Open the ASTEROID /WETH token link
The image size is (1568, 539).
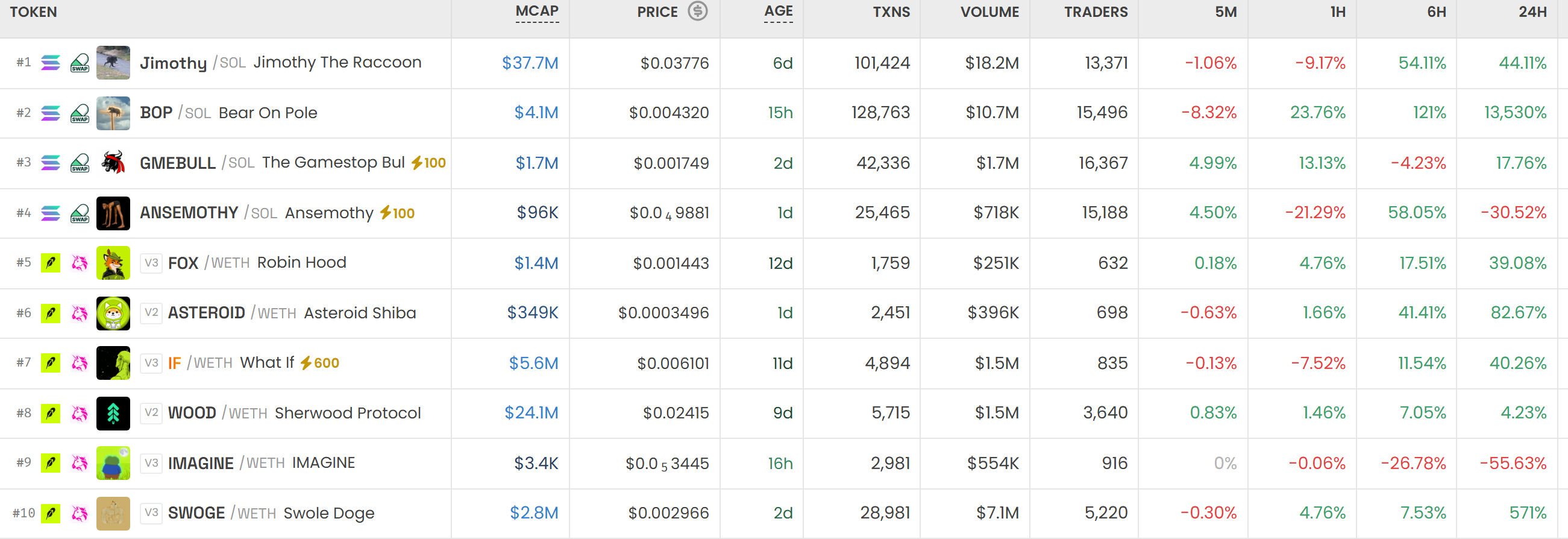pyautogui.click(x=232, y=313)
